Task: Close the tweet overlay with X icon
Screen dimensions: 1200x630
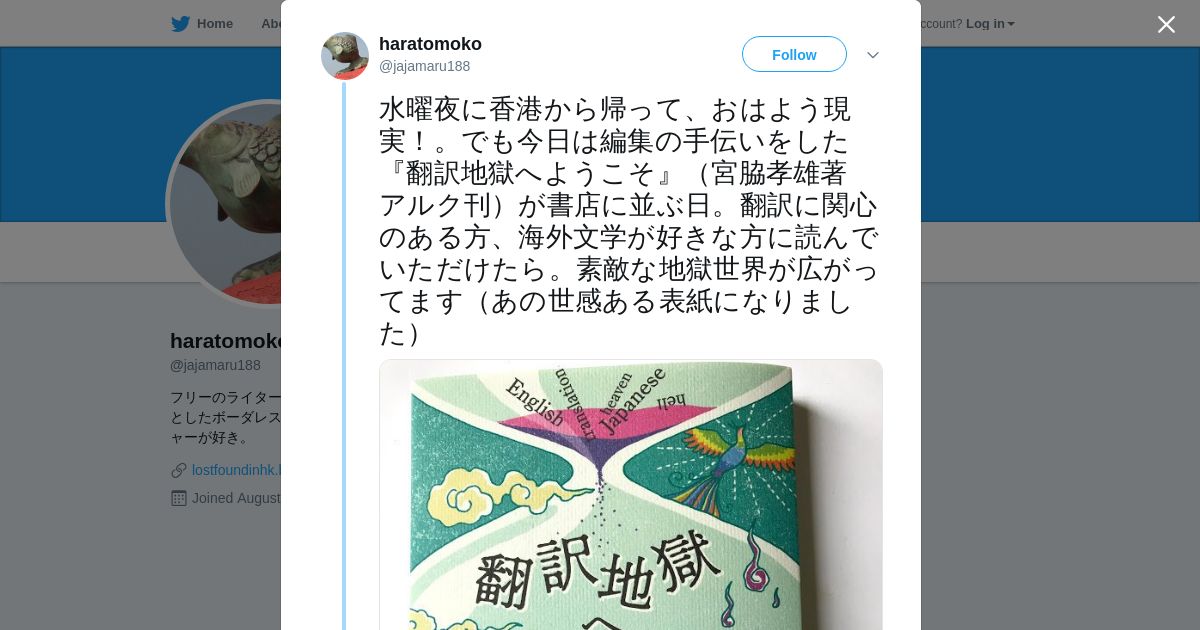Action: coord(1166,24)
